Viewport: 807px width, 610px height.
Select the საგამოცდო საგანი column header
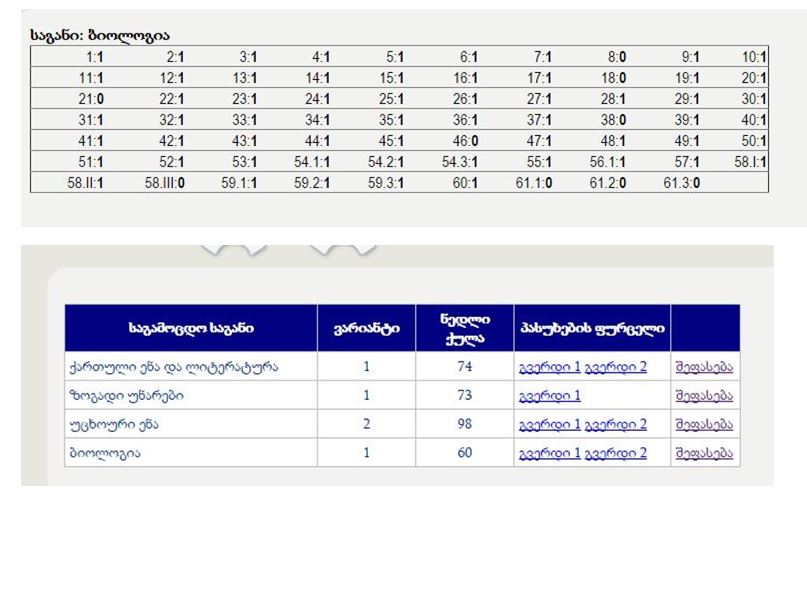pos(191,328)
